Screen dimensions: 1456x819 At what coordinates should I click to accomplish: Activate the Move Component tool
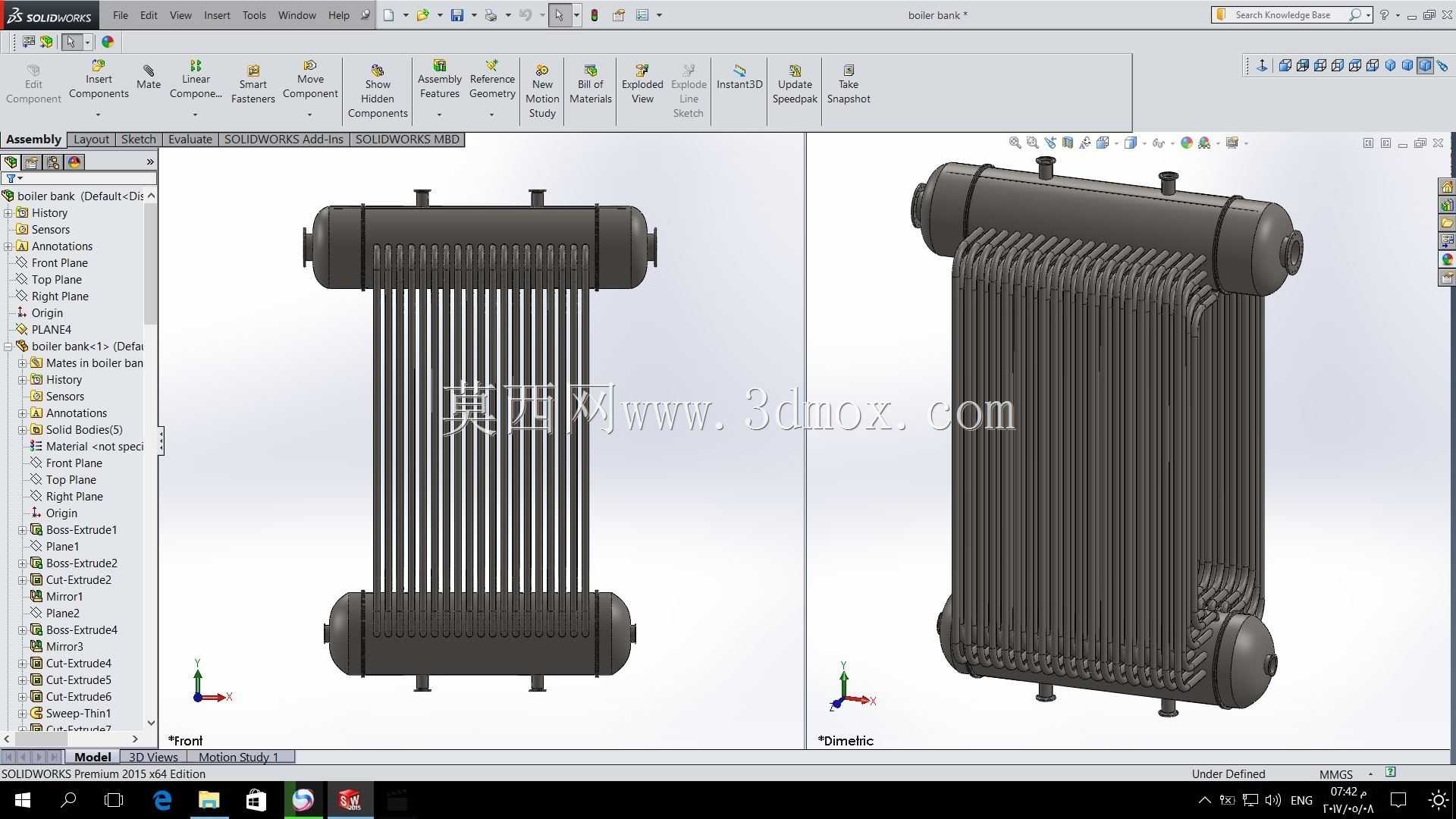tap(310, 79)
